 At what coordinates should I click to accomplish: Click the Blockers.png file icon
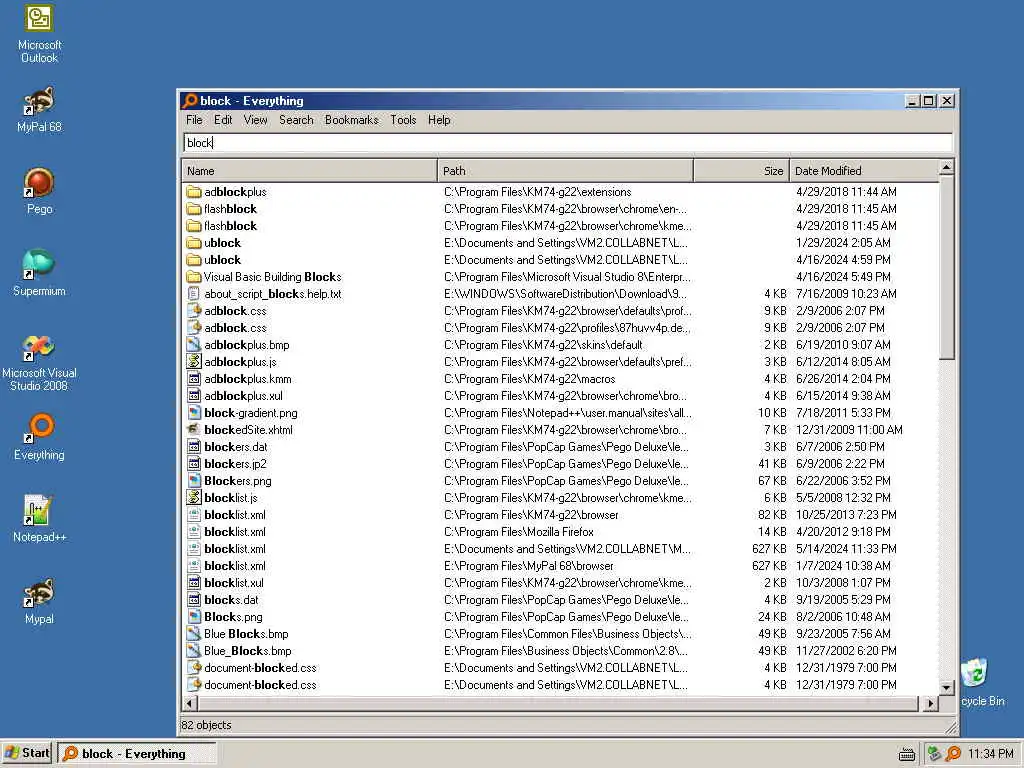tap(193, 481)
